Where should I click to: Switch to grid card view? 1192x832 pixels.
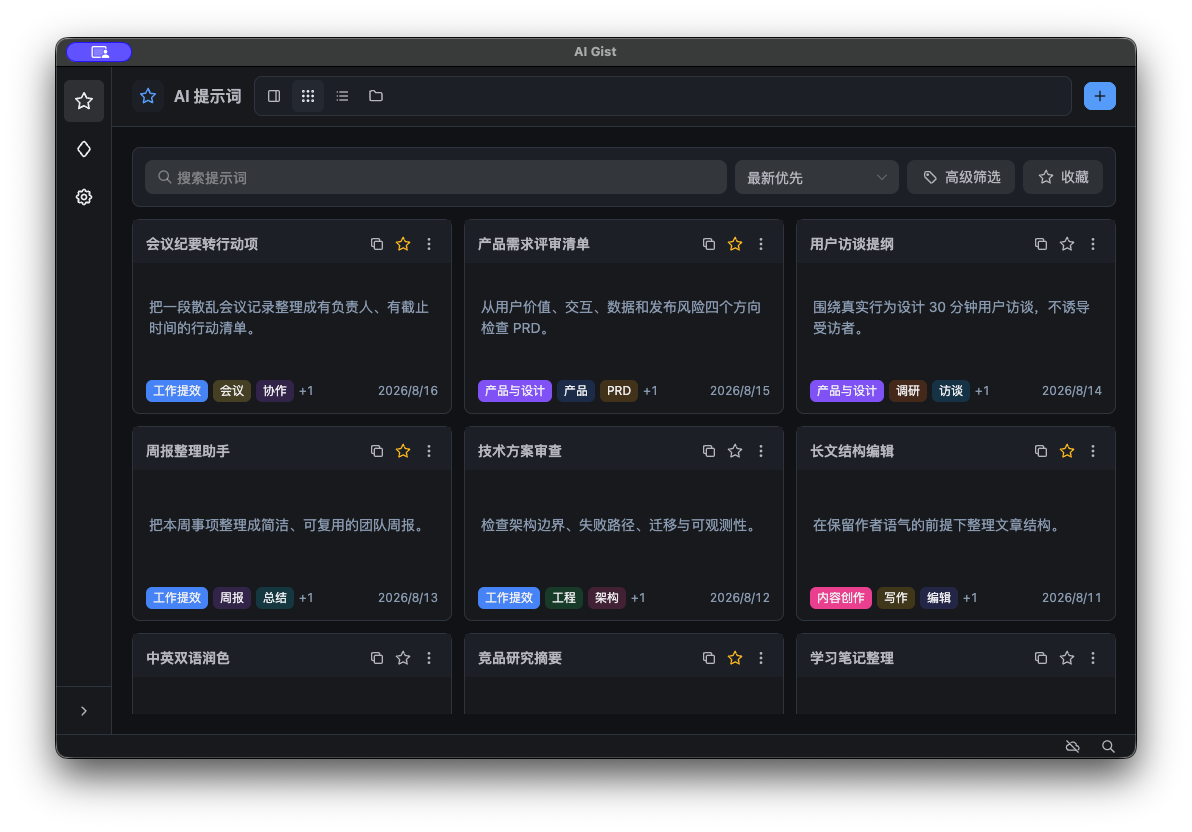click(x=308, y=96)
